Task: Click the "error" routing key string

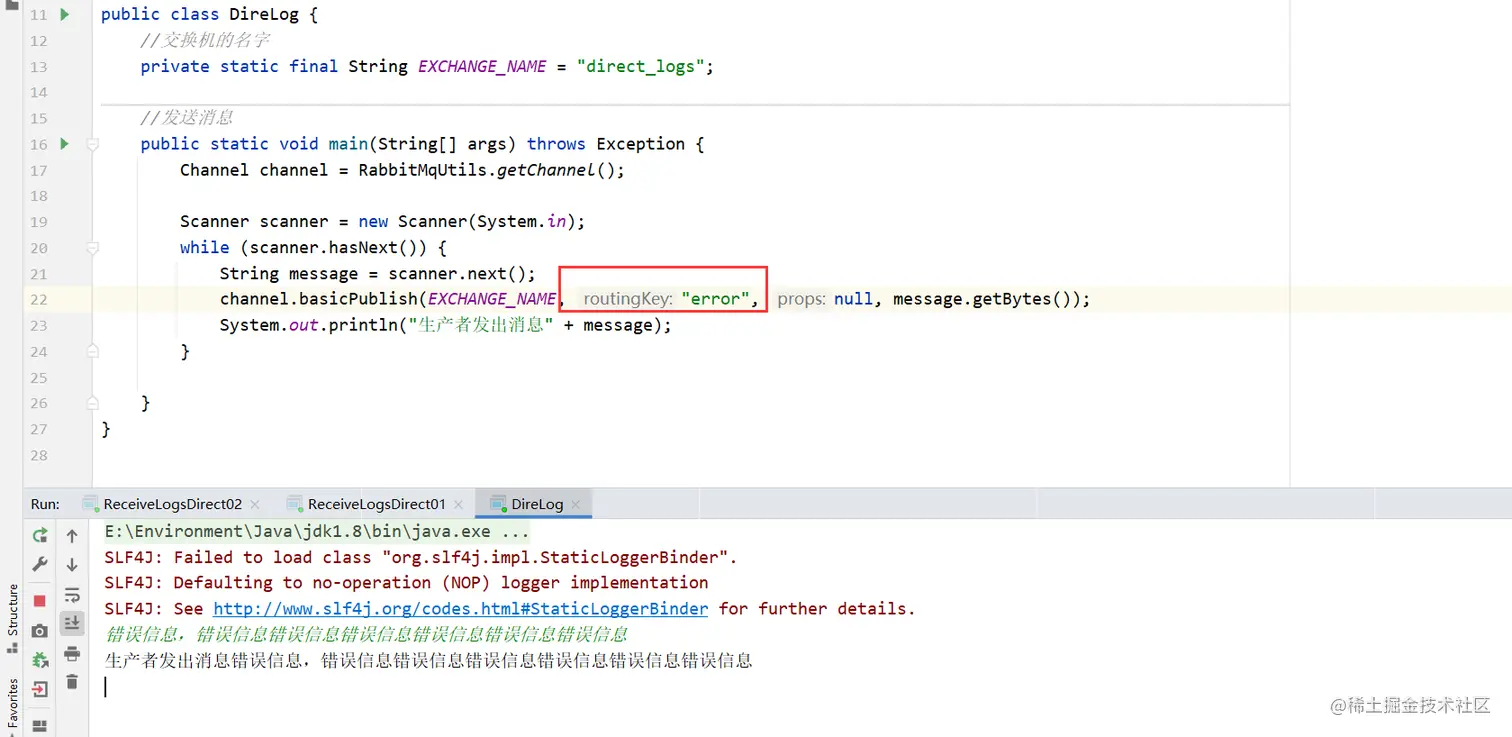Action: tap(715, 298)
